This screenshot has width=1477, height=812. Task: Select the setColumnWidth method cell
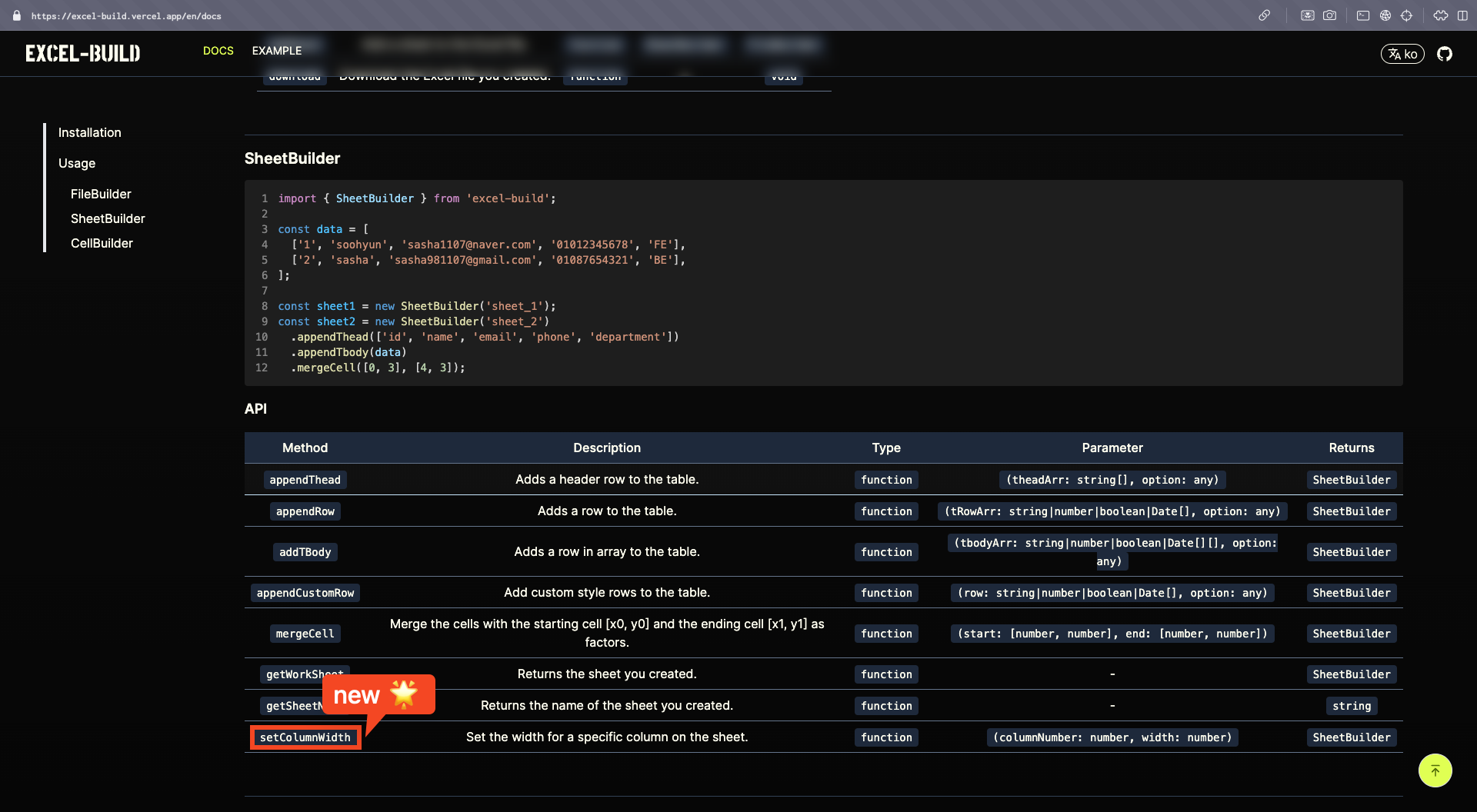pyautogui.click(x=305, y=737)
